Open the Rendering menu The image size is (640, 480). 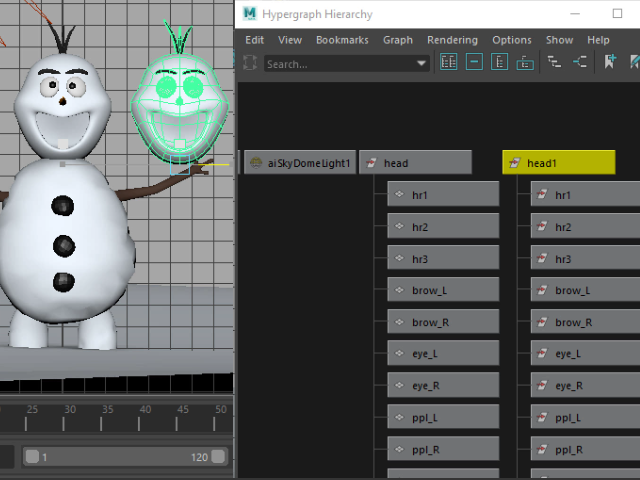452,40
